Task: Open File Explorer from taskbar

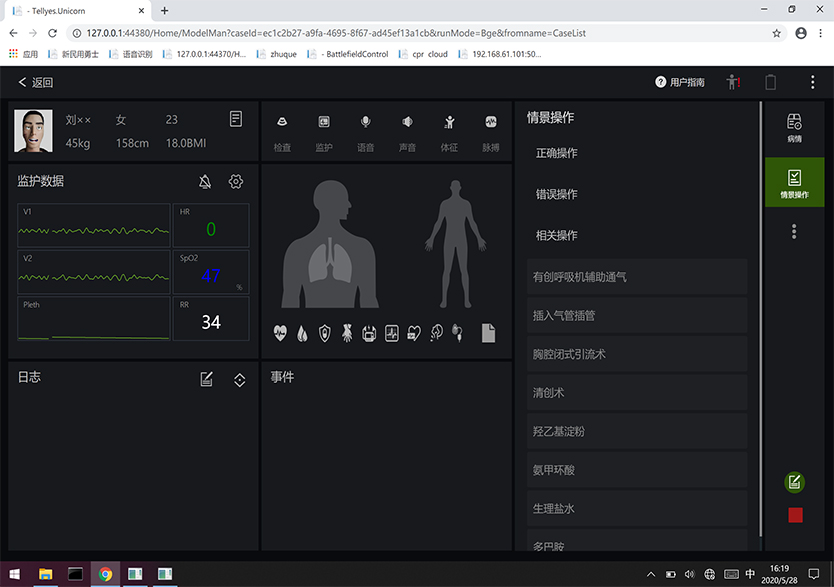Action: 46,574
